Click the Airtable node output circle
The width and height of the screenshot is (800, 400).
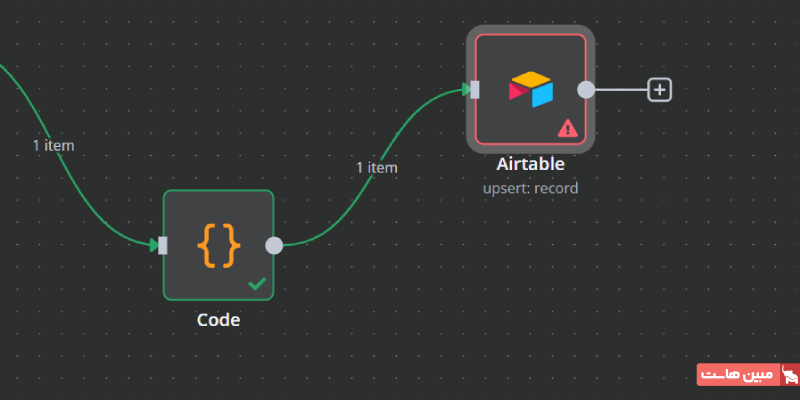(586, 90)
